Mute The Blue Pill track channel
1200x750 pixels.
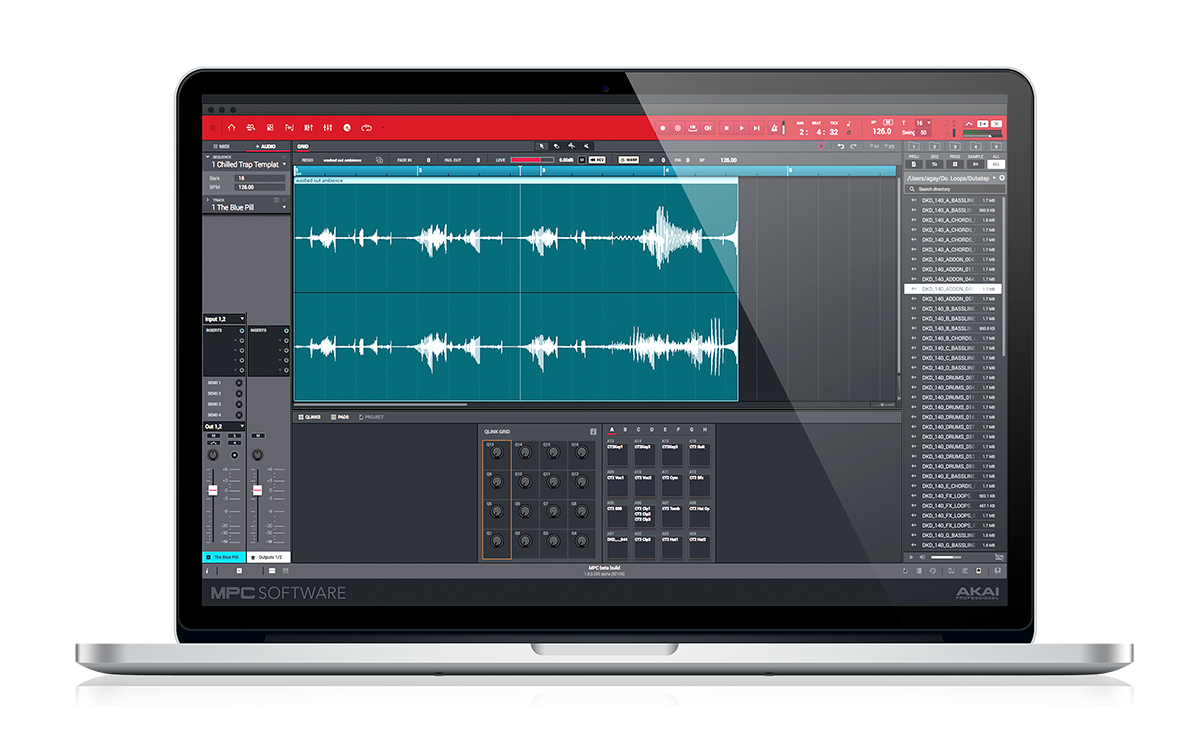[213, 435]
